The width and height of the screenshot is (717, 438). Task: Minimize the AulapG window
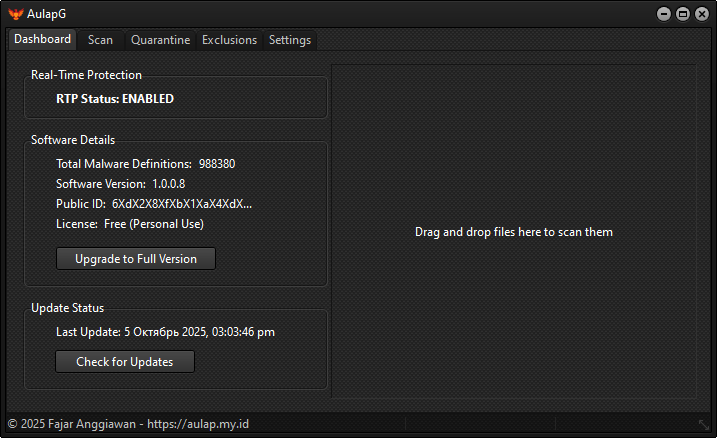point(664,14)
